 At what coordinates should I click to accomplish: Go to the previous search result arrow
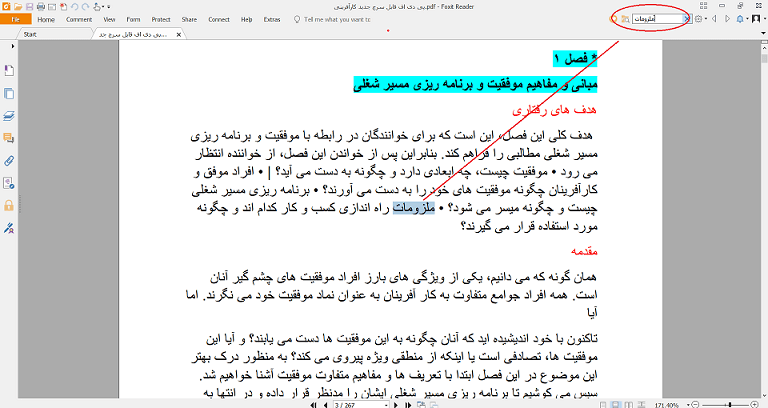714,19
